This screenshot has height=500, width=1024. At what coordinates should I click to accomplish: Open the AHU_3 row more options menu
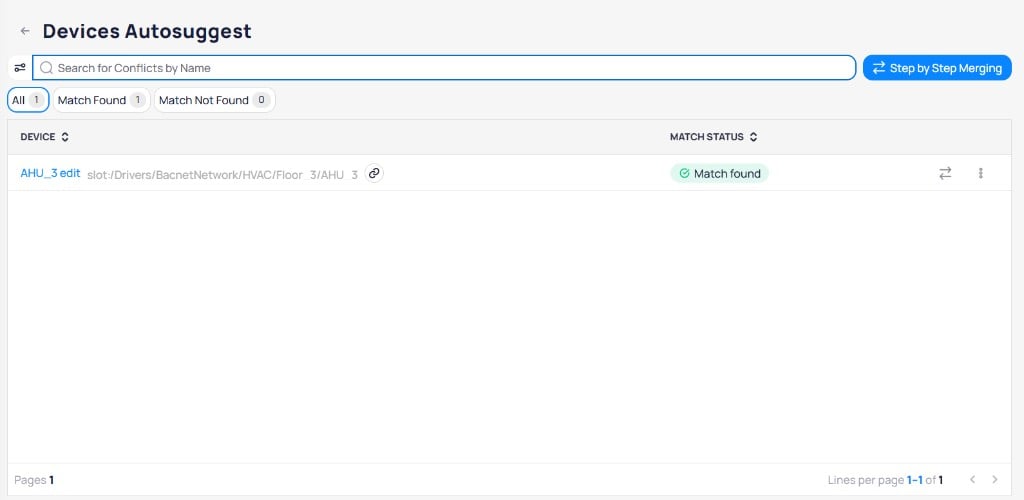point(980,173)
